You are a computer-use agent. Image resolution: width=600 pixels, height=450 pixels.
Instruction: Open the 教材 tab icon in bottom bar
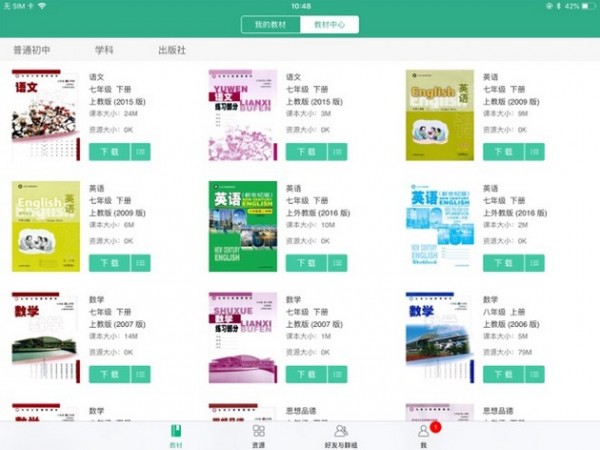click(x=176, y=432)
